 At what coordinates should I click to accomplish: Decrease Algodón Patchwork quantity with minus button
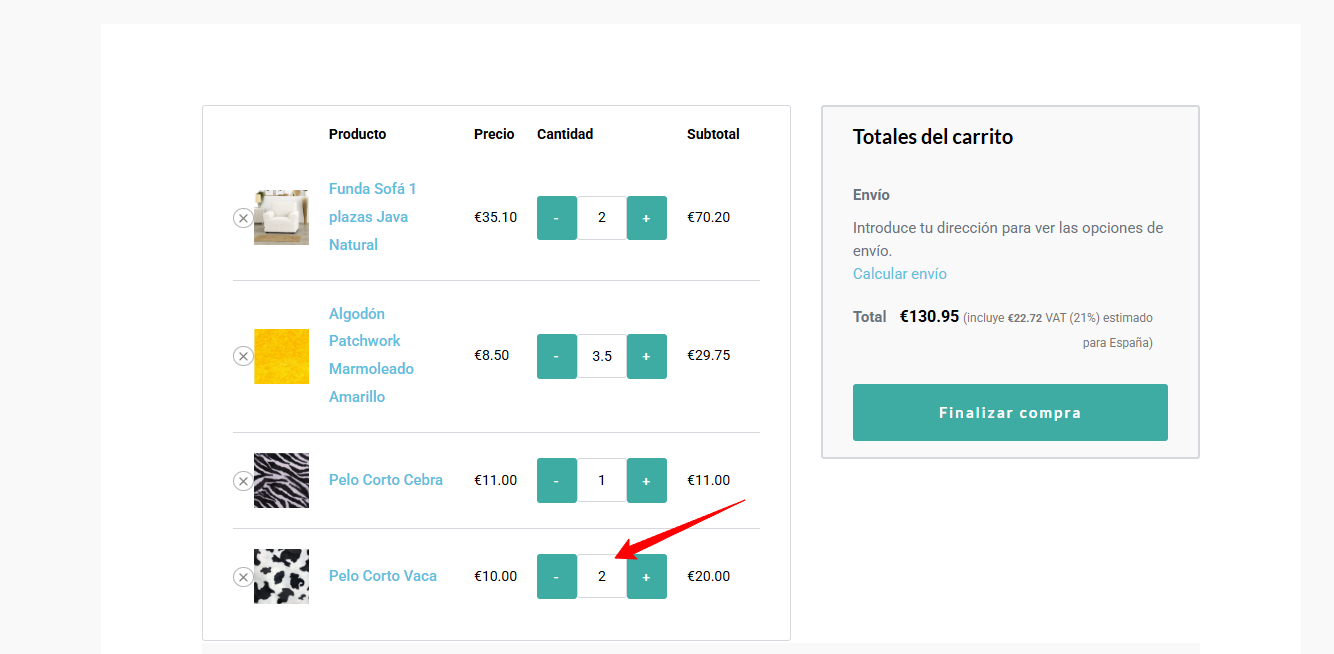click(x=557, y=356)
